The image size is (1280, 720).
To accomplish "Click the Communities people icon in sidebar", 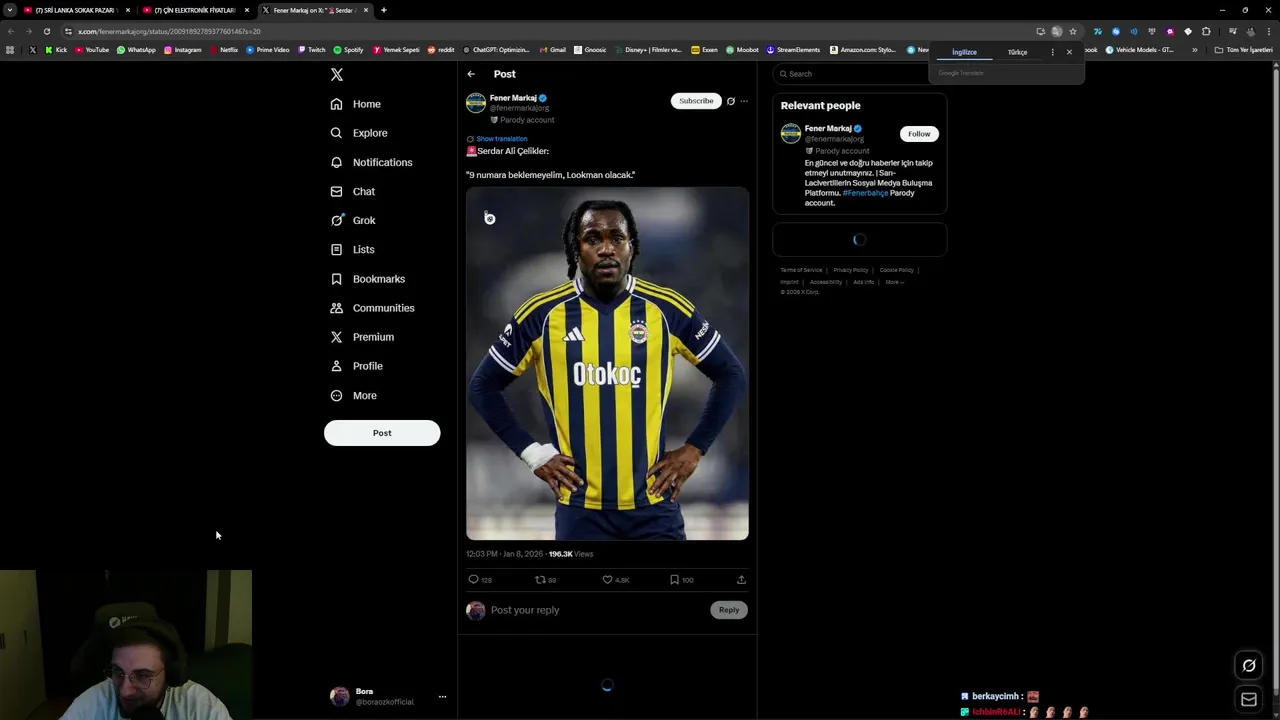I will tap(336, 308).
